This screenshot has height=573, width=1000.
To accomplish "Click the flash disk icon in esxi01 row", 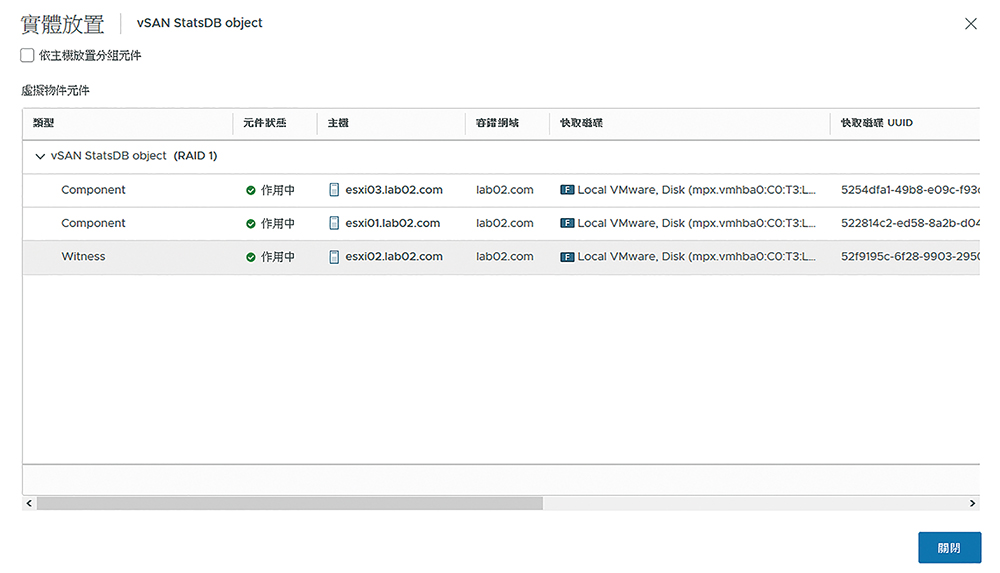I will [567, 223].
